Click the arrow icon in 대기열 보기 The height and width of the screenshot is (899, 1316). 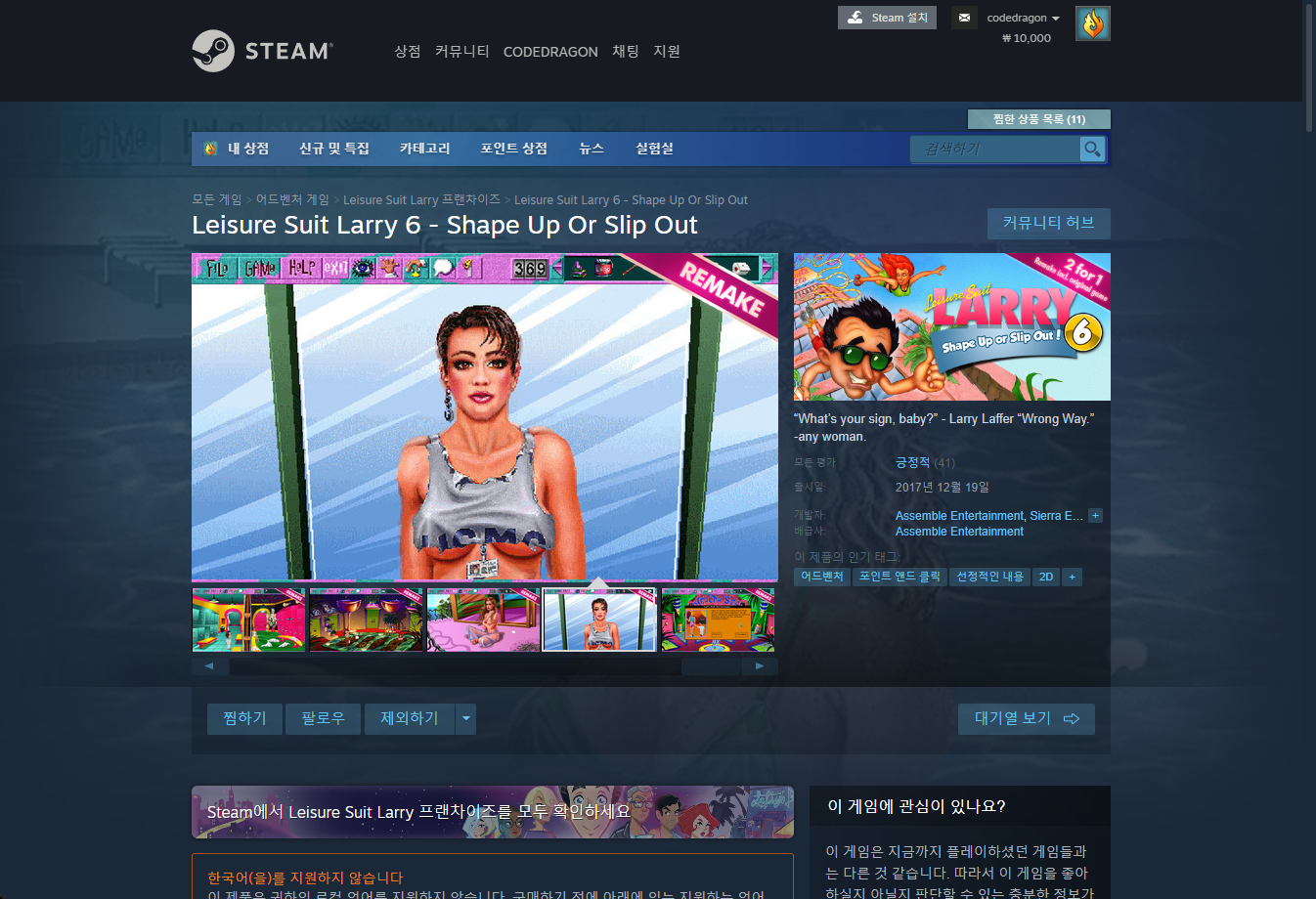(x=1072, y=718)
